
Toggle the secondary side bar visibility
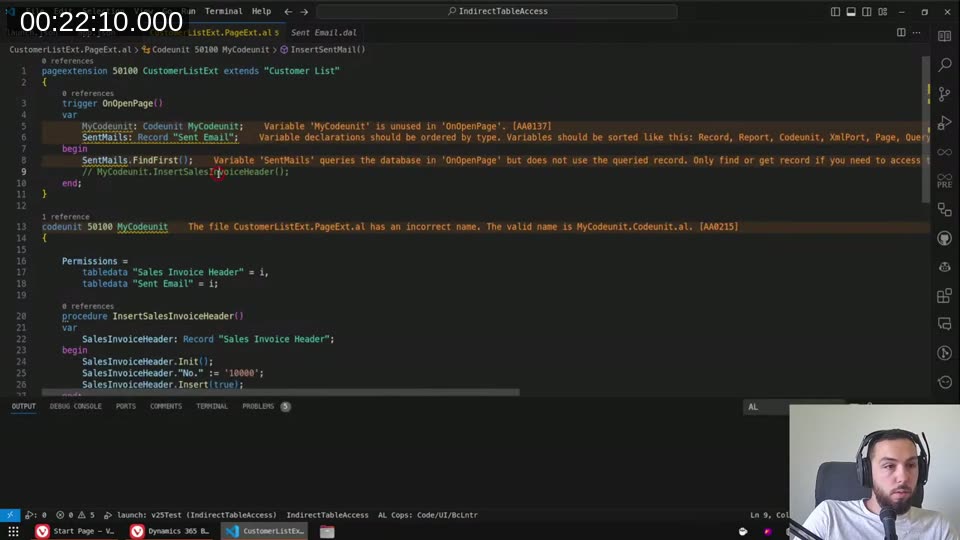coord(867,12)
